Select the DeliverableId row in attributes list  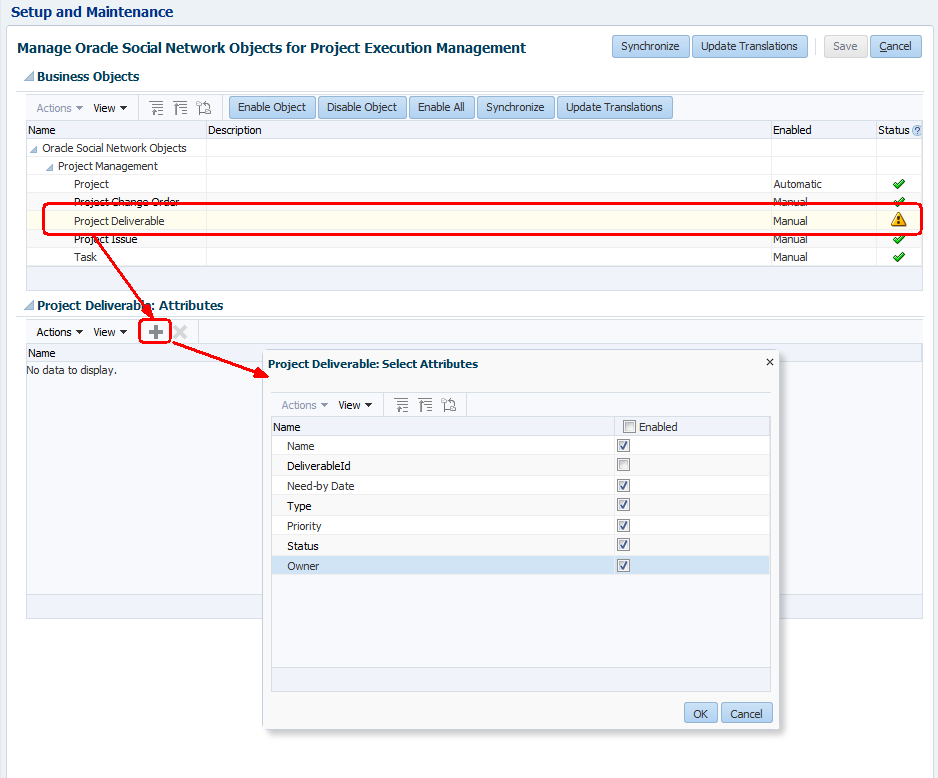(520, 465)
